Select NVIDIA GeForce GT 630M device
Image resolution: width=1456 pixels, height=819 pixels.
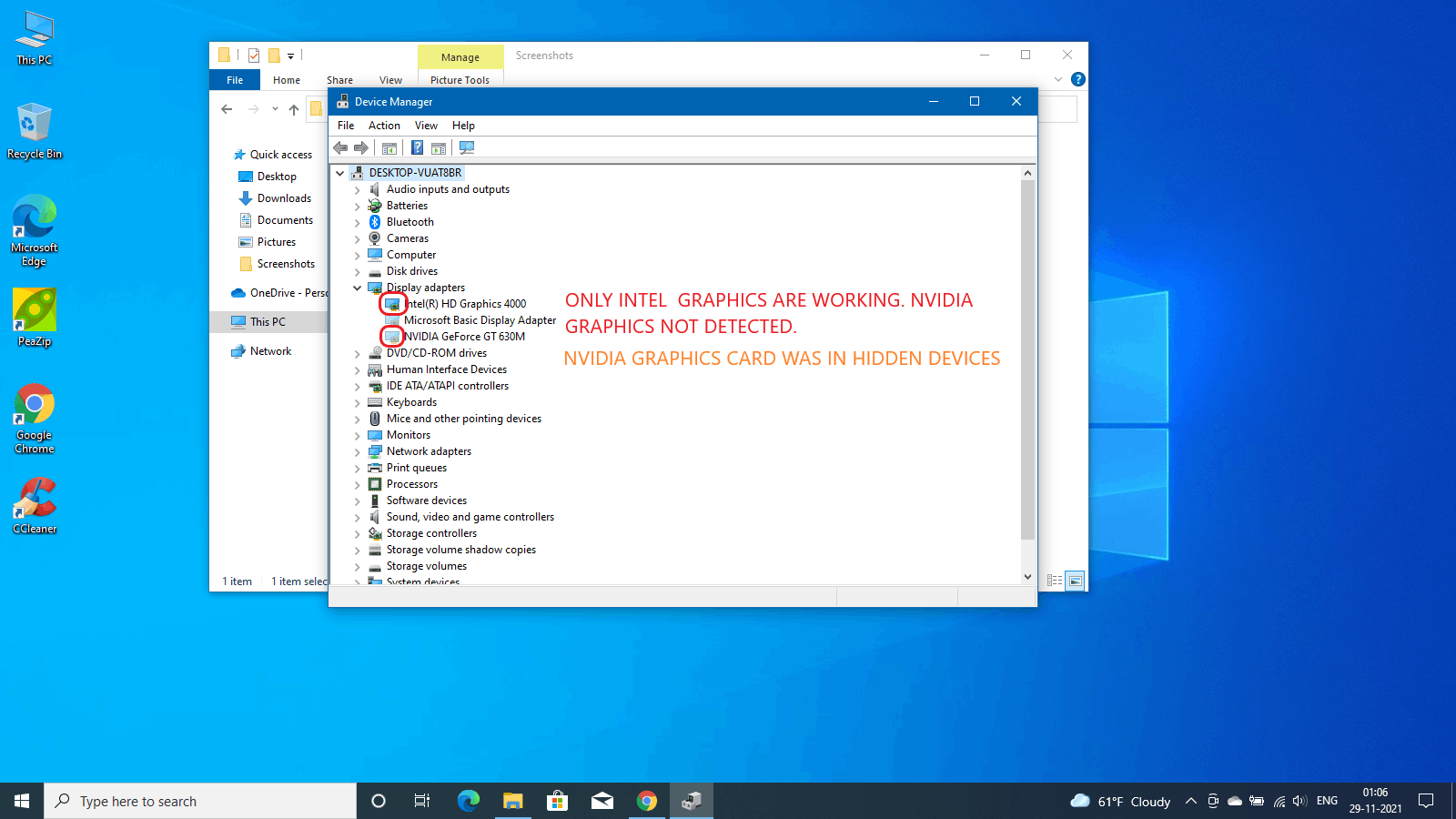(464, 337)
